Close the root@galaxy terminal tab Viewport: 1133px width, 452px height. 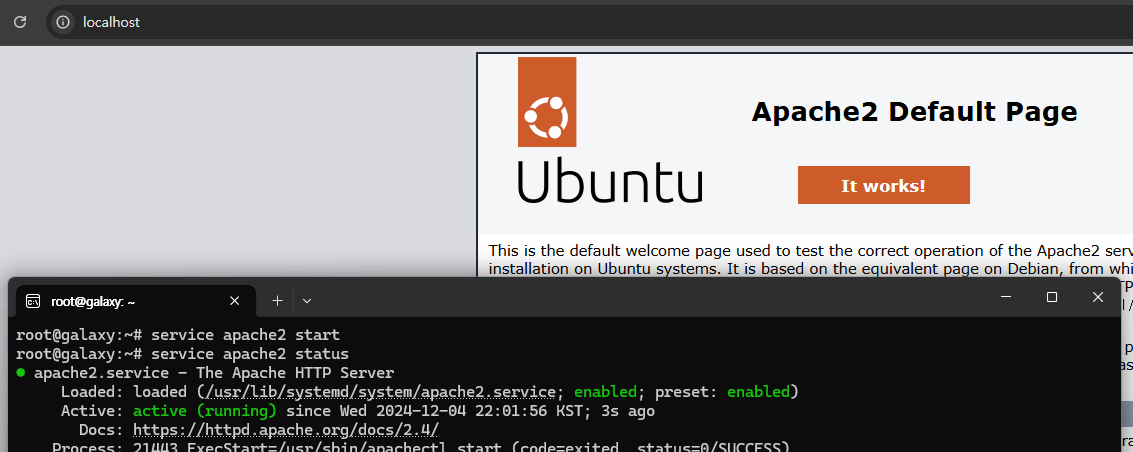tap(234, 301)
